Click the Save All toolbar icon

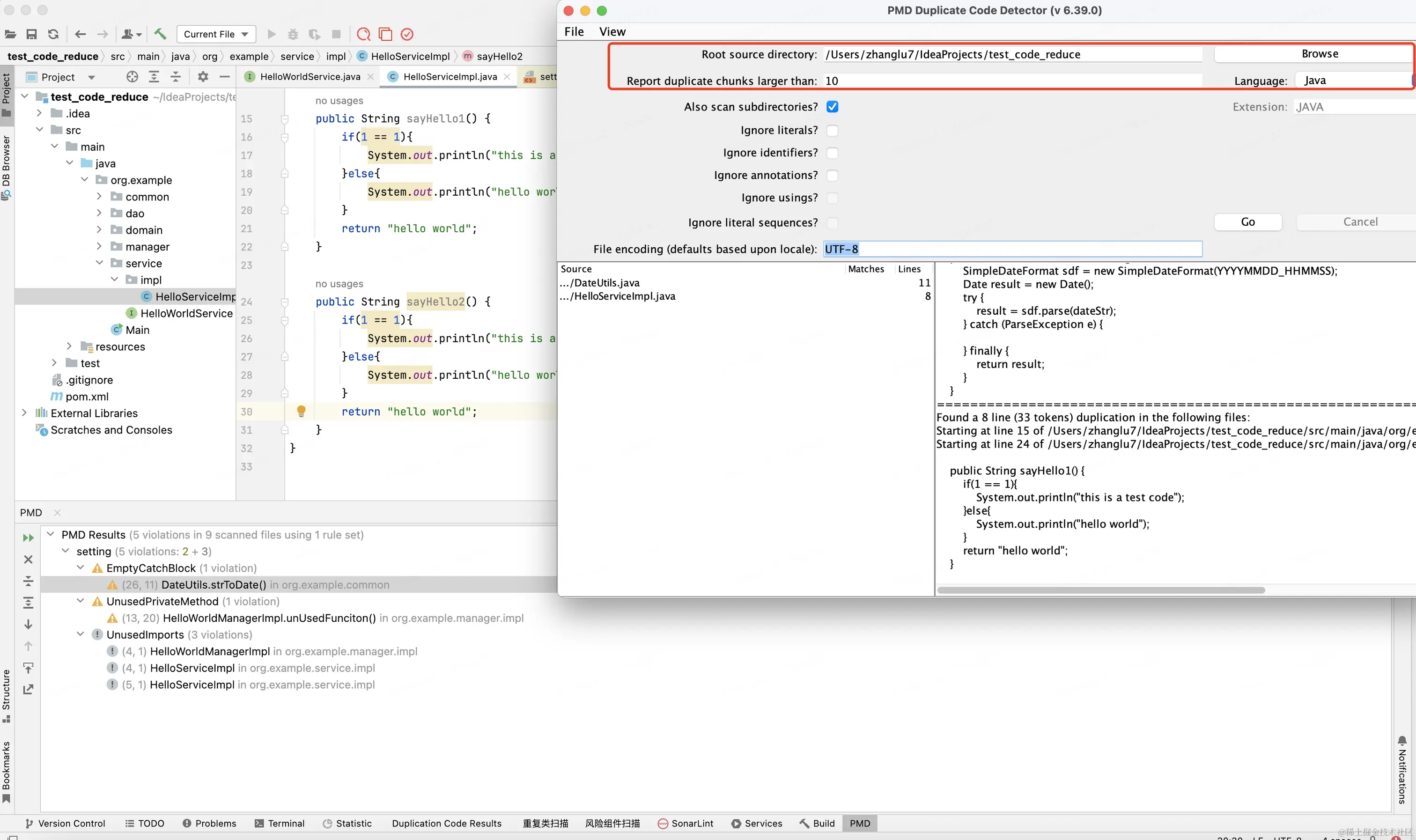point(32,34)
